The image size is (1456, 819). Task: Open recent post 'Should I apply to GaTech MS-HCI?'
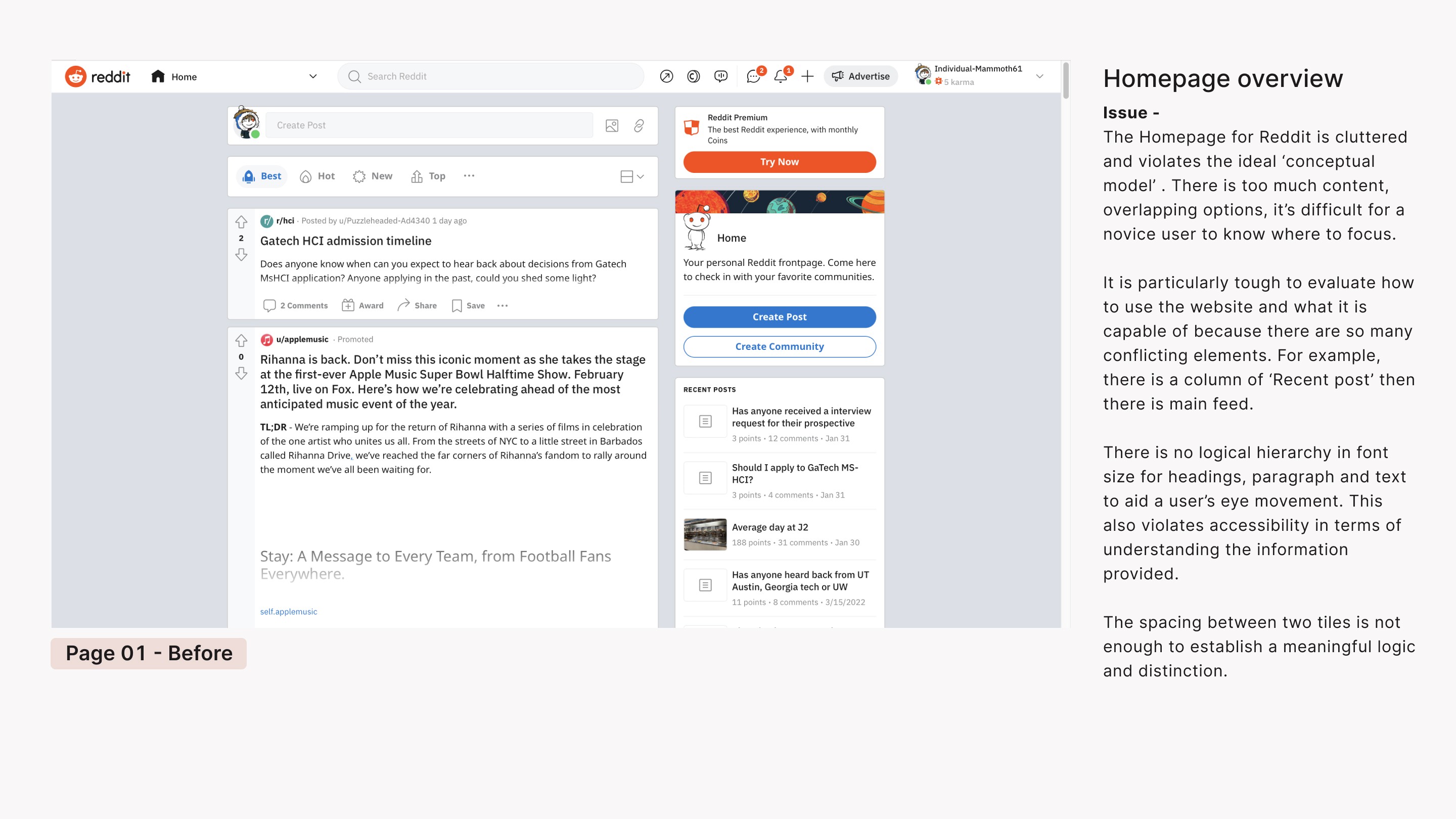[x=795, y=474]
